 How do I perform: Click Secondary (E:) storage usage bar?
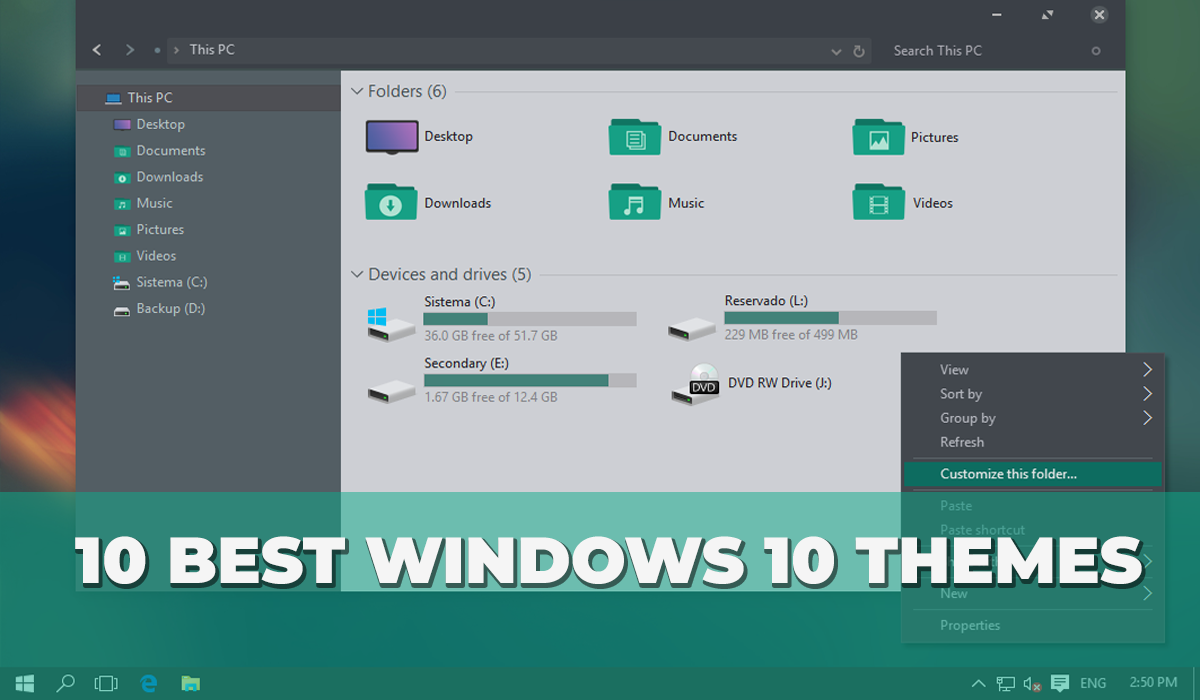click(x=530, y=381)
